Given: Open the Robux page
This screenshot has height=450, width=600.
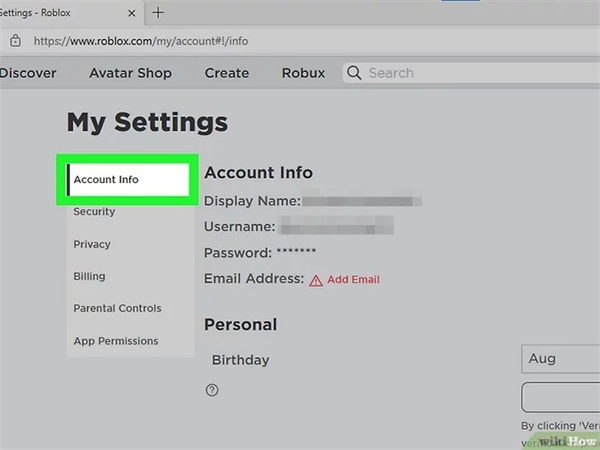Looking at the screenshot, I should pyautogui.click(x=303, y=73).
